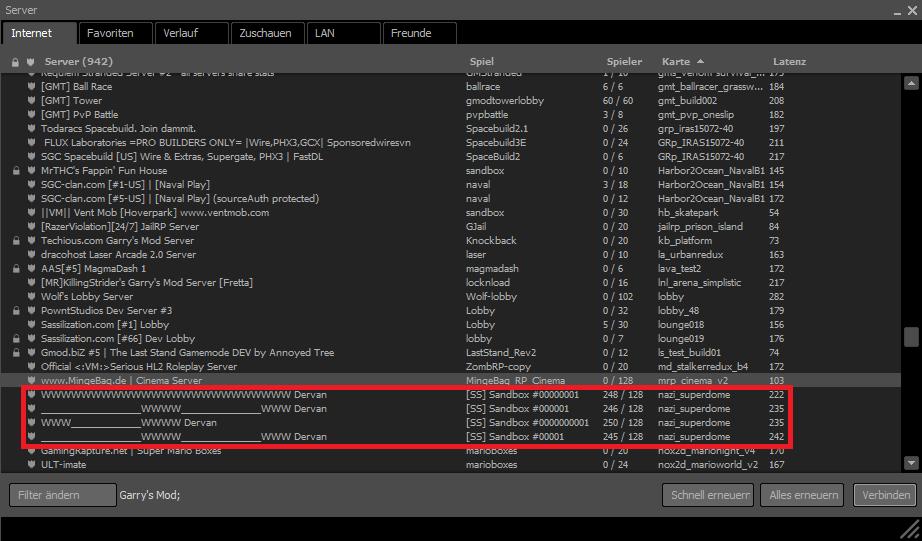Click the shield icon beside SGC-clan.com [#1-US]
This screenshot has height=541, width=922.
pos(31,185)
